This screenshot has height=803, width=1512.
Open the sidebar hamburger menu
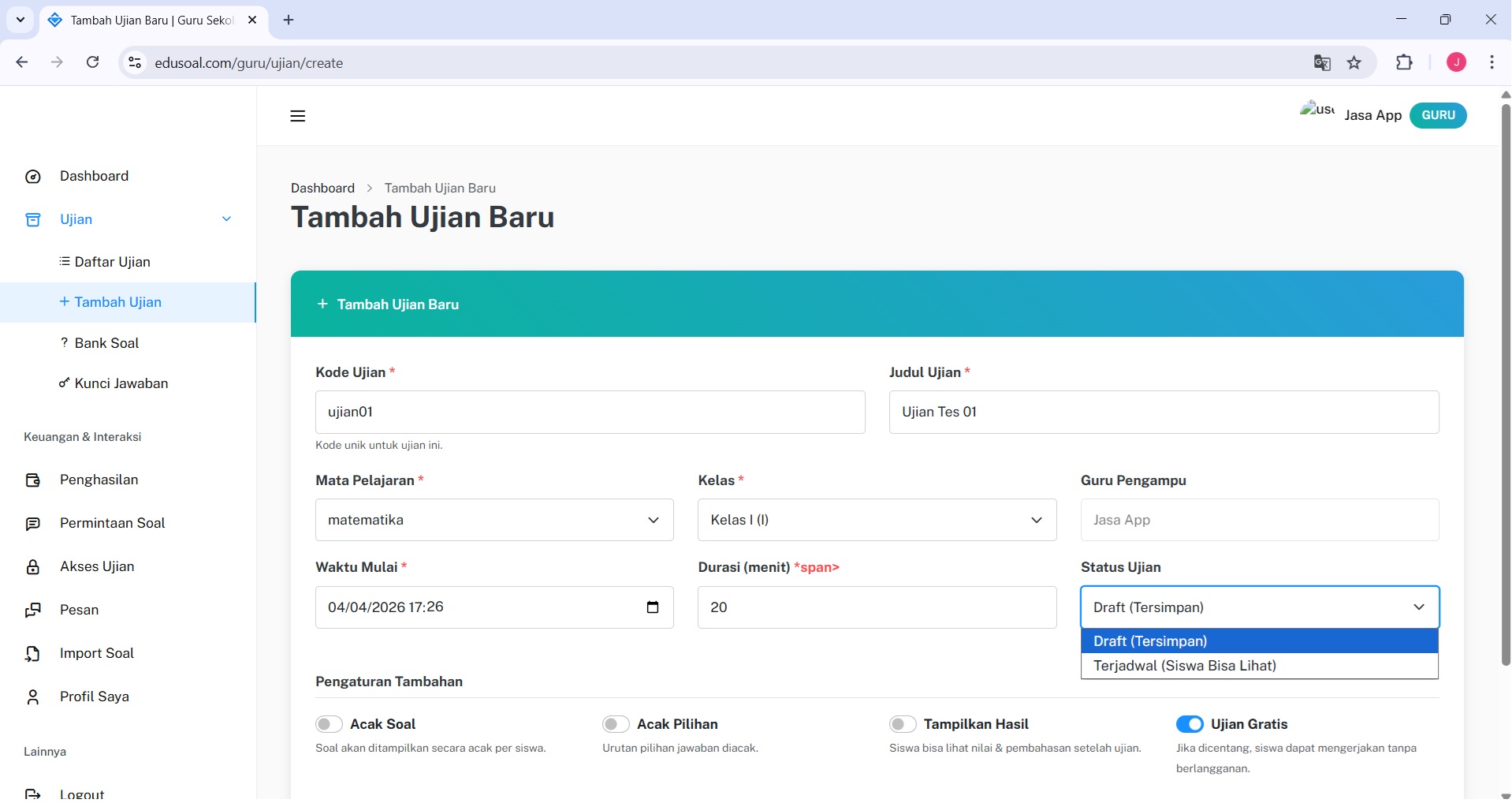pos(297,116)
